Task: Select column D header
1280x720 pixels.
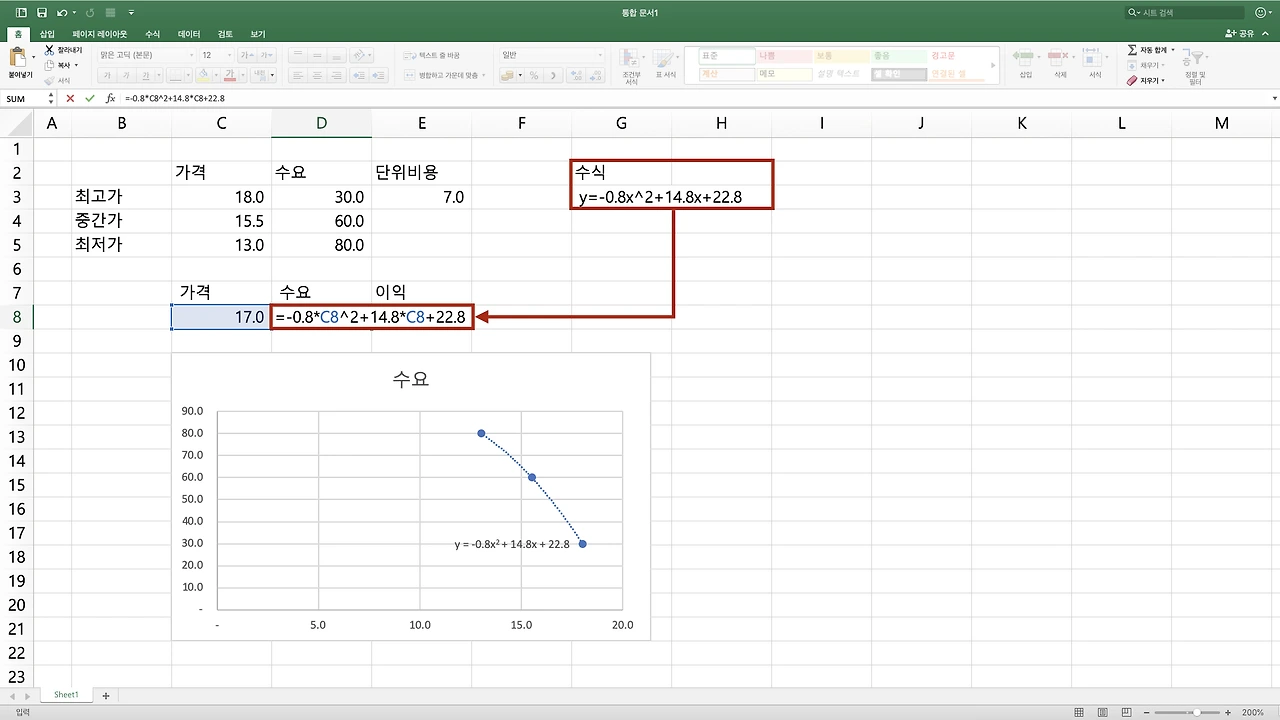Action: (x=321, y=123)
